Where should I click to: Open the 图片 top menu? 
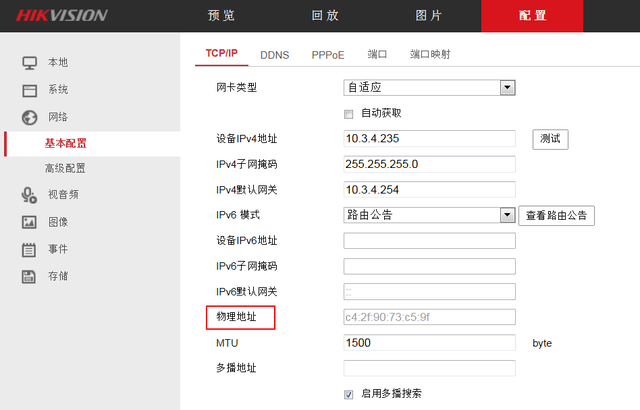pyautogui.click(x=429, y=16)
